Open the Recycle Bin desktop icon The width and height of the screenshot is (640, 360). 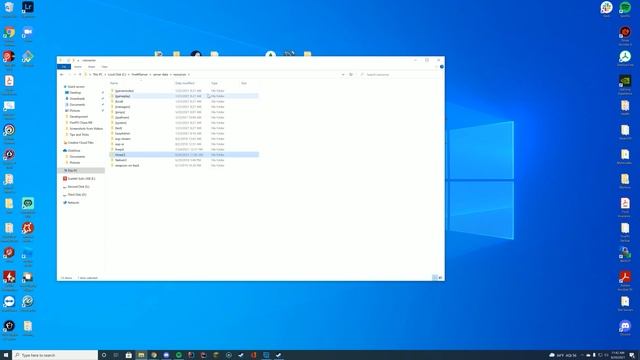(9, 9)
